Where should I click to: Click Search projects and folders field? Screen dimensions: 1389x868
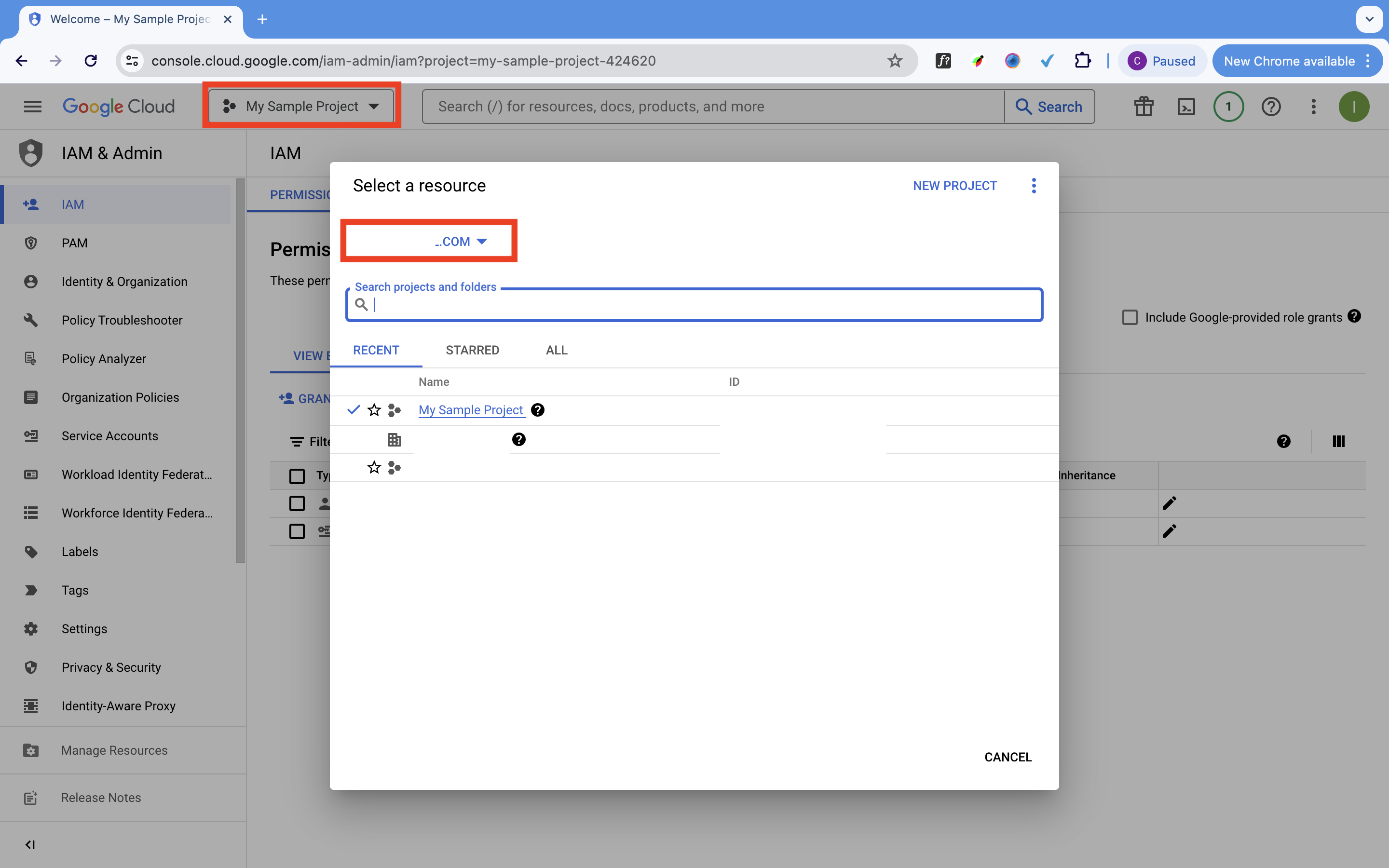[x=694, y=304]
